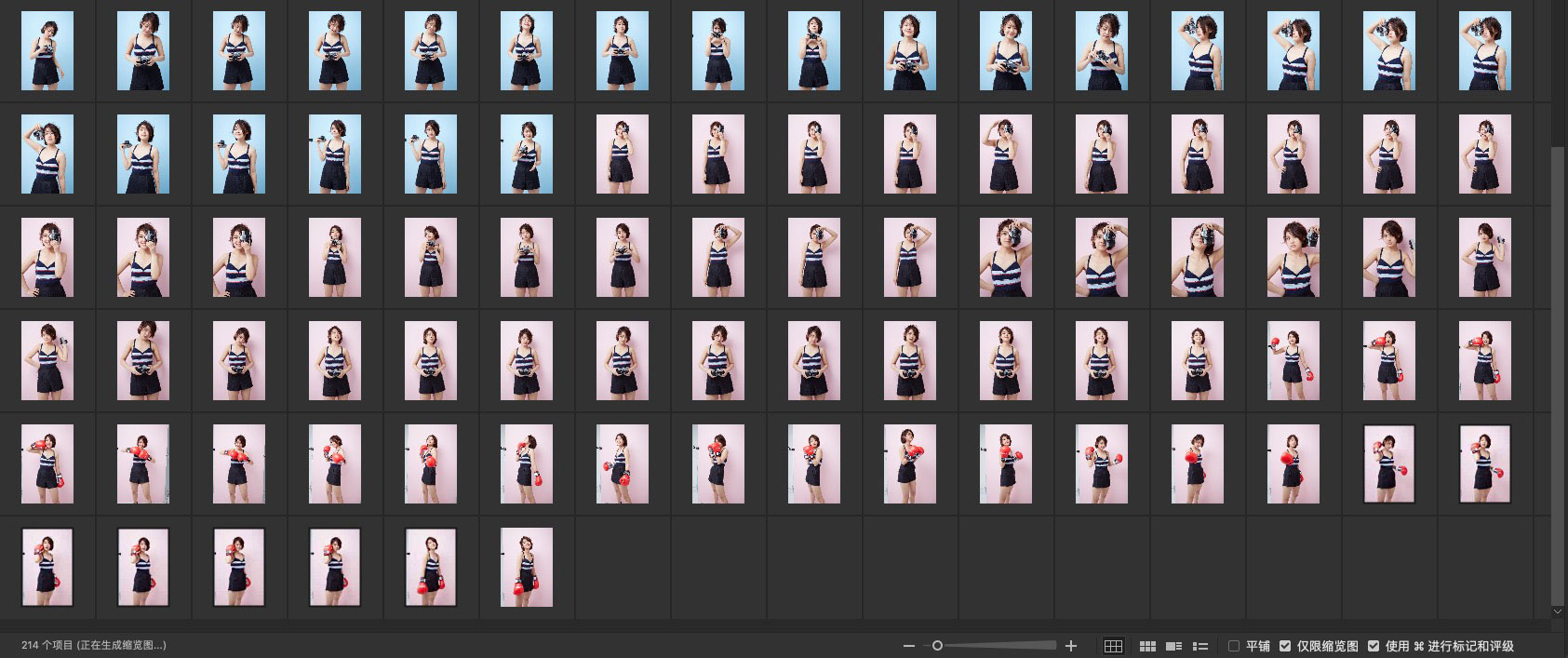
Task: Click the scroll-down arrow of content scrollbar
Action: 1558,611
